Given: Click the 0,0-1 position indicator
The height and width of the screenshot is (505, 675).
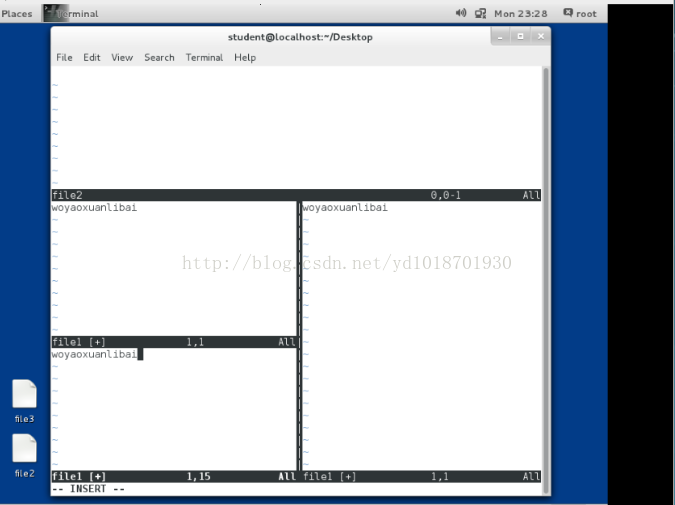Looking at the screenshot, I should pos(446,195).
